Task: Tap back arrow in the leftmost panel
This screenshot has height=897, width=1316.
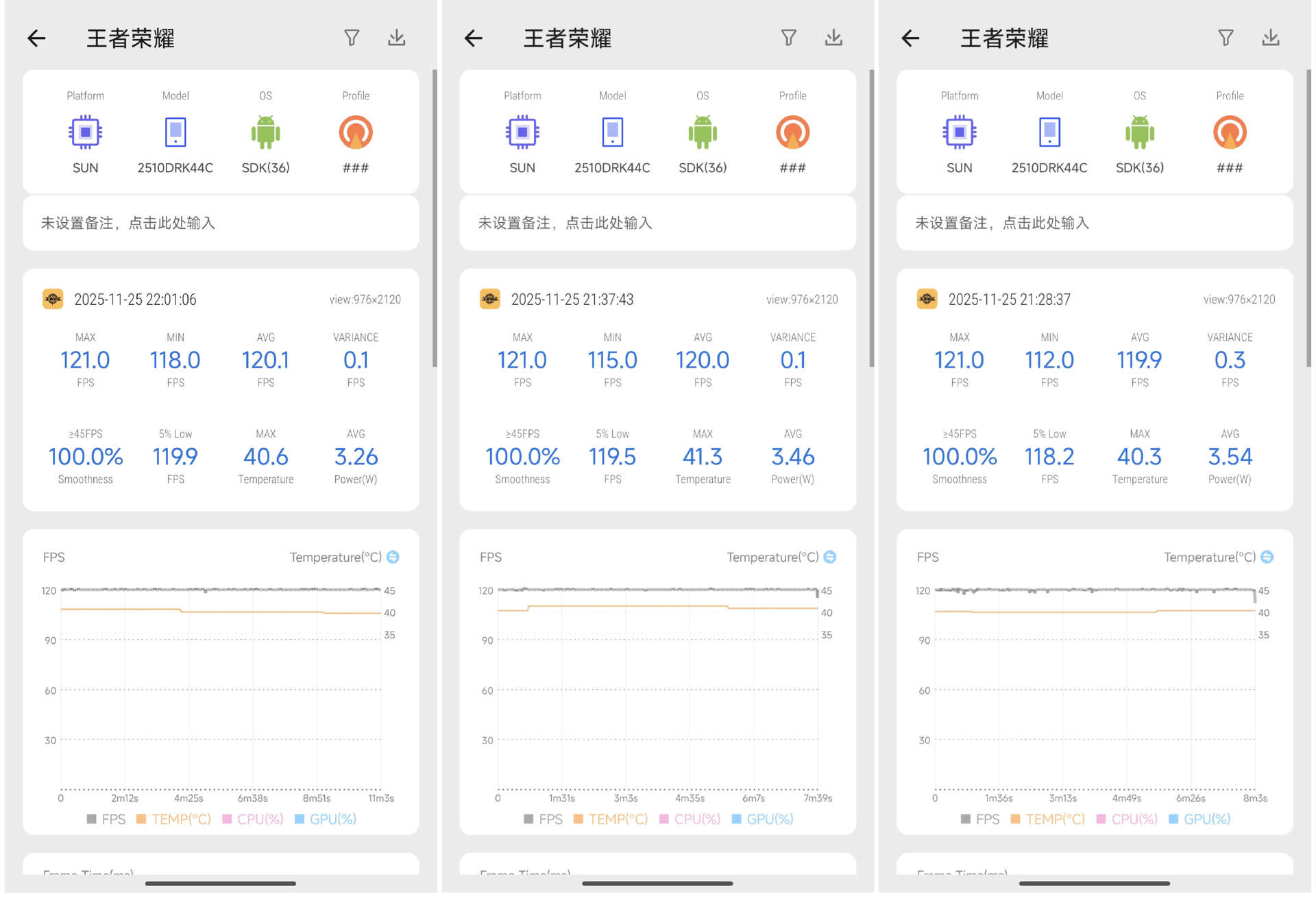Action: (36, 38)
